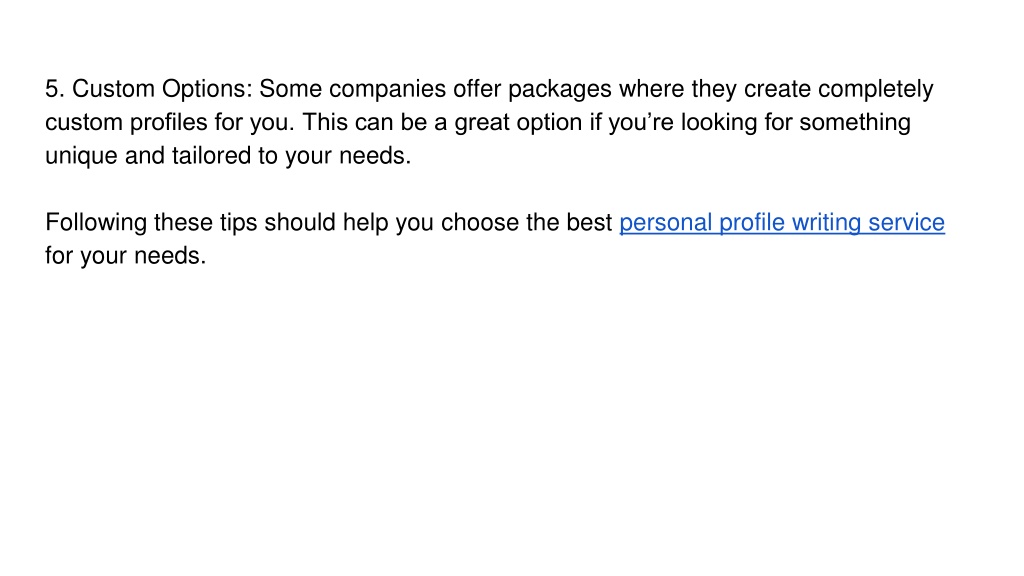Image resolution: width=1024 pixels, height=576 pixels.
Task: Open the personal profile writing service link
Action: [782, 223]
